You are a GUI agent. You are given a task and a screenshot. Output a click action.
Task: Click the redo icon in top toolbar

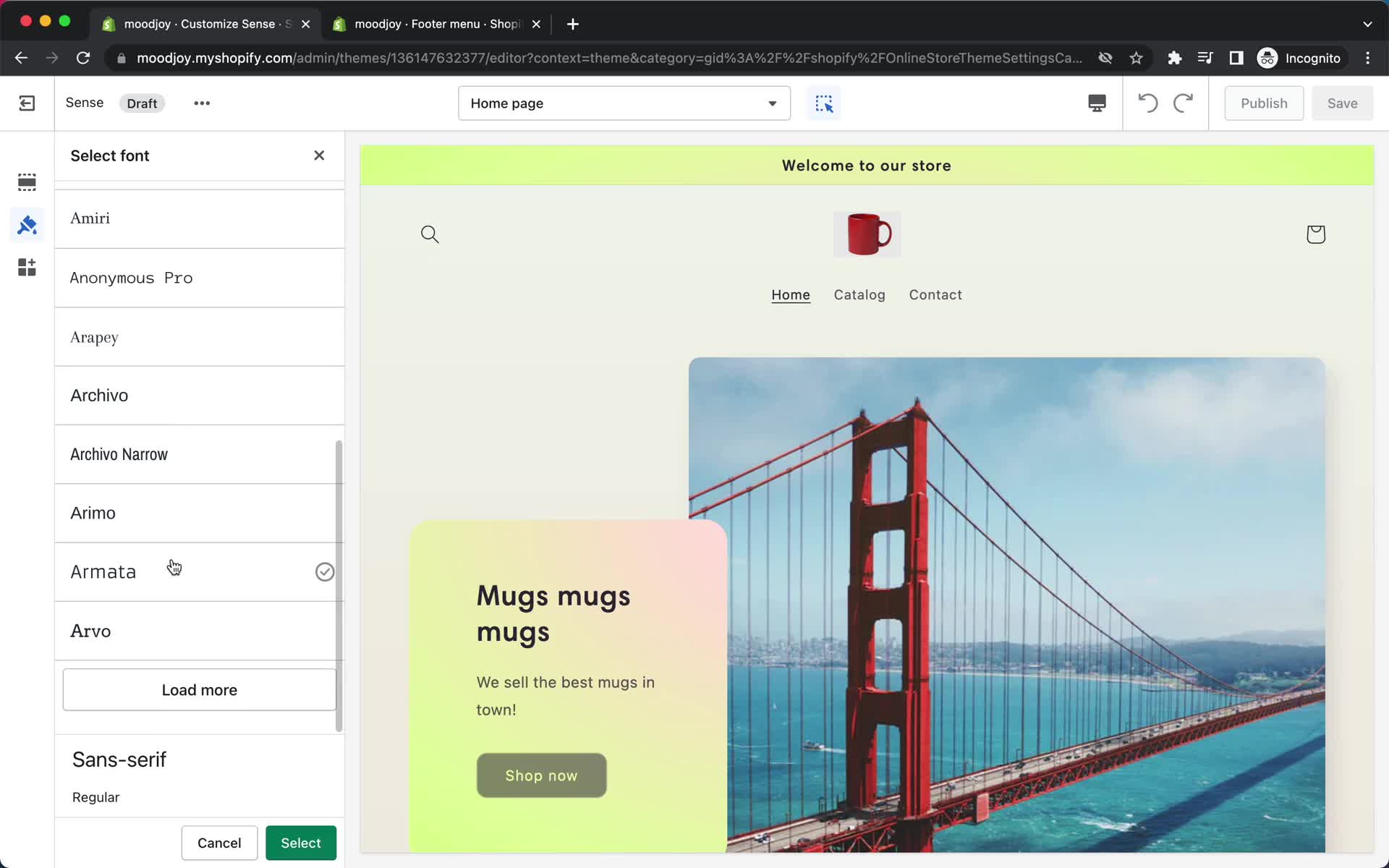coord(1183,103)
